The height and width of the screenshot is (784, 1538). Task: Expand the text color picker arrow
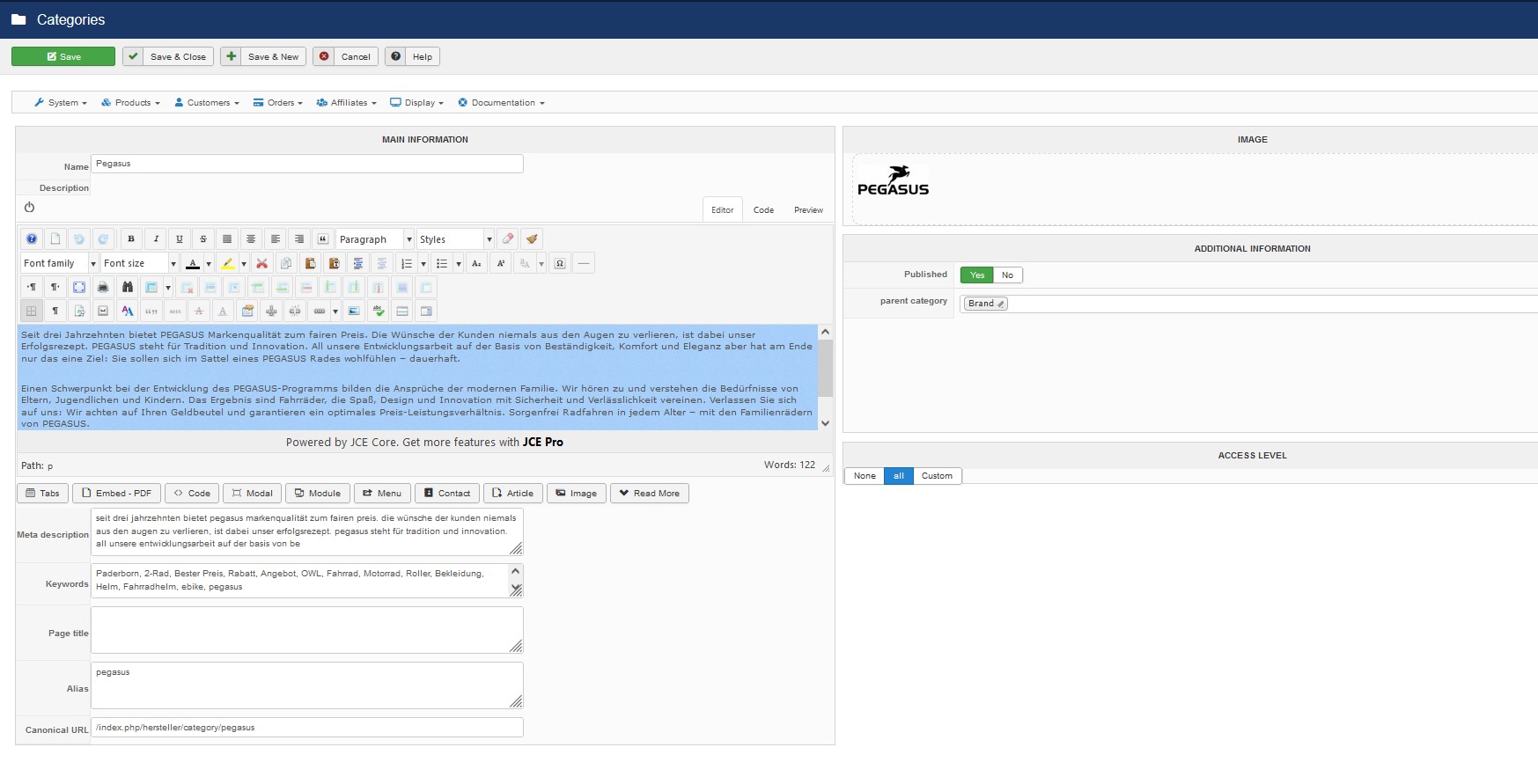209,263
